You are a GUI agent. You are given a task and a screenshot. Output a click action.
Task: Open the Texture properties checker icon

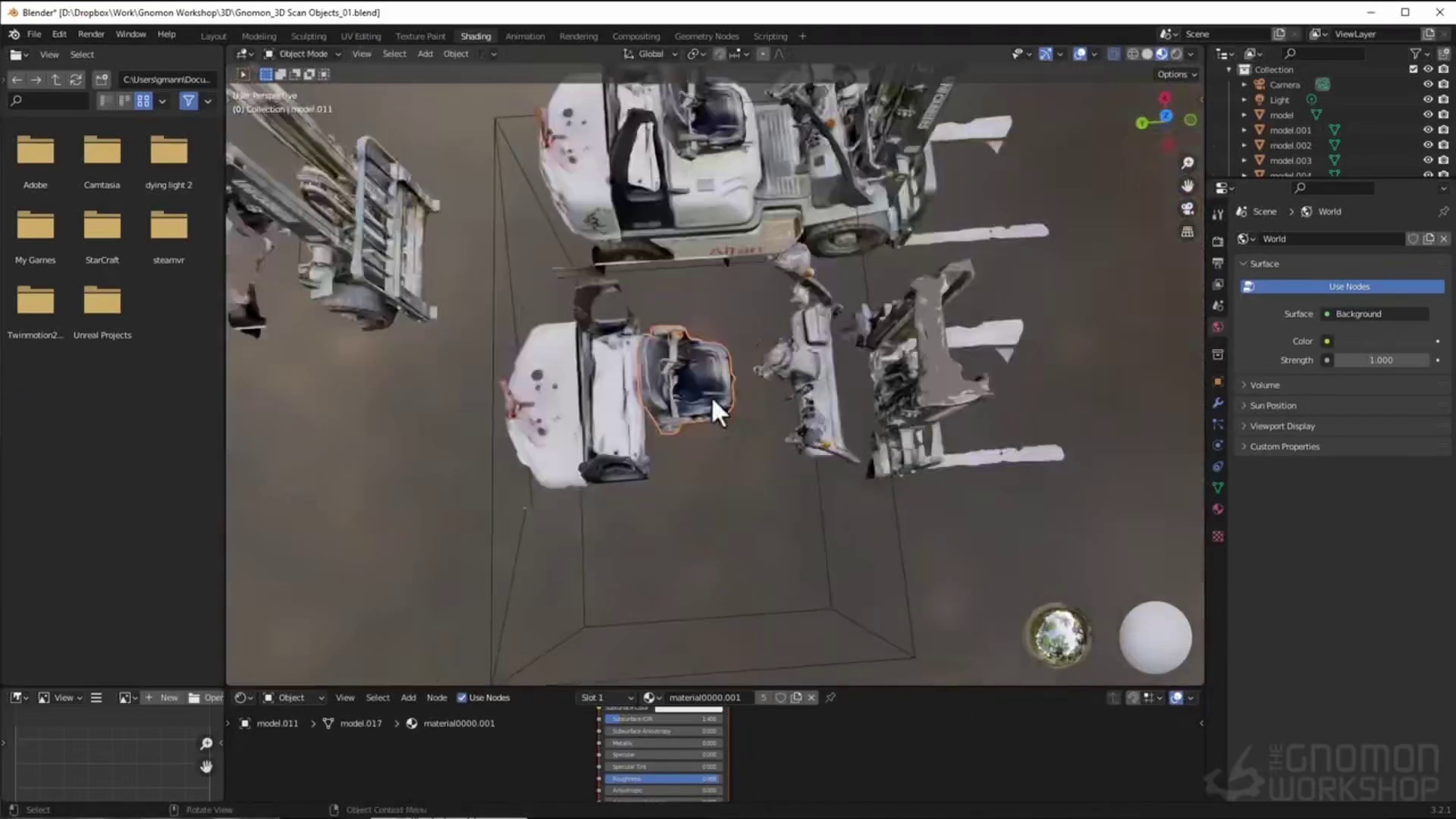click(1218, 537)
